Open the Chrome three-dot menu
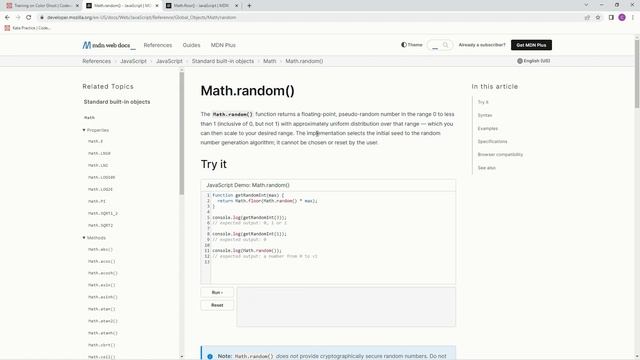This screenshot has width=640, height=360. (x=633, y=18)
